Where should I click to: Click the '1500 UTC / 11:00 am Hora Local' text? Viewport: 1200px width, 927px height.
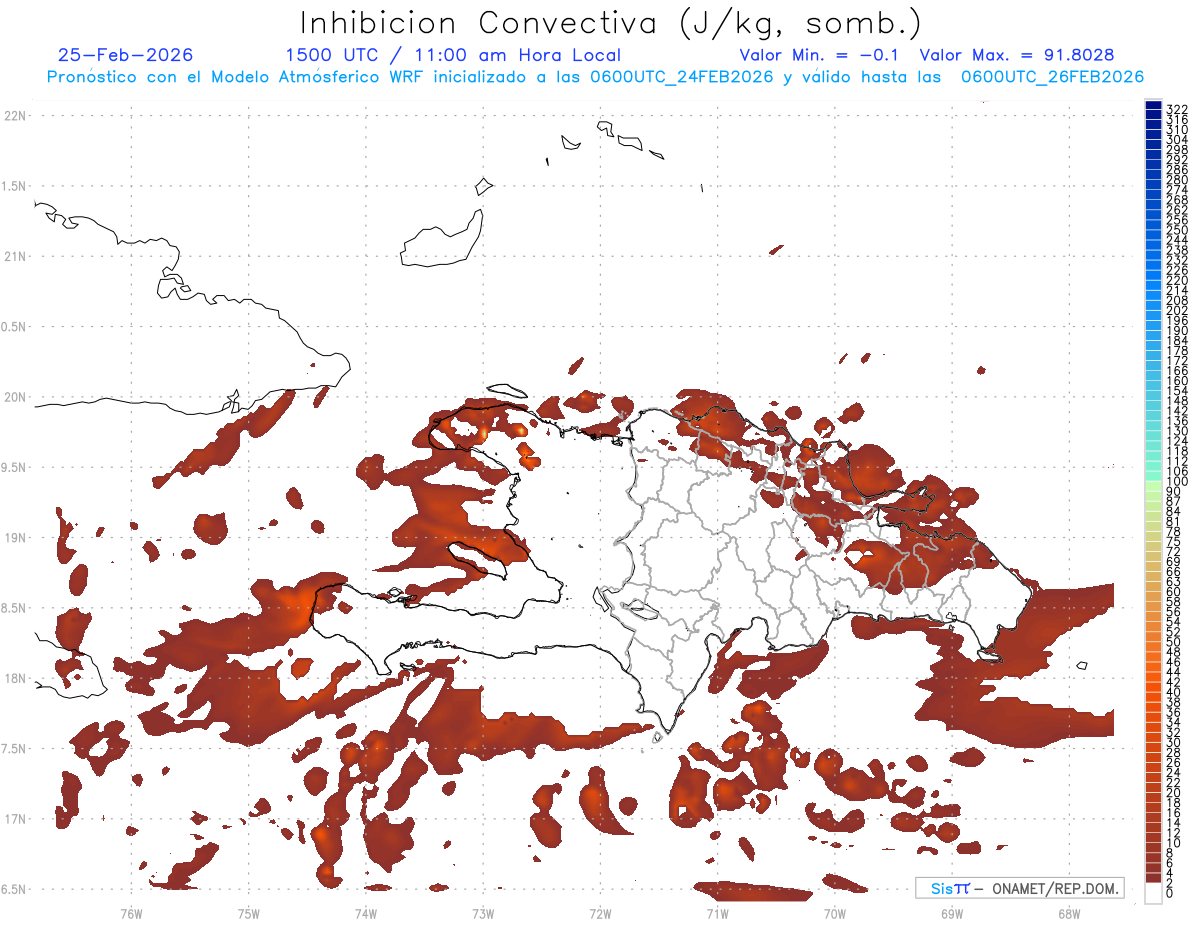point(453,55)
